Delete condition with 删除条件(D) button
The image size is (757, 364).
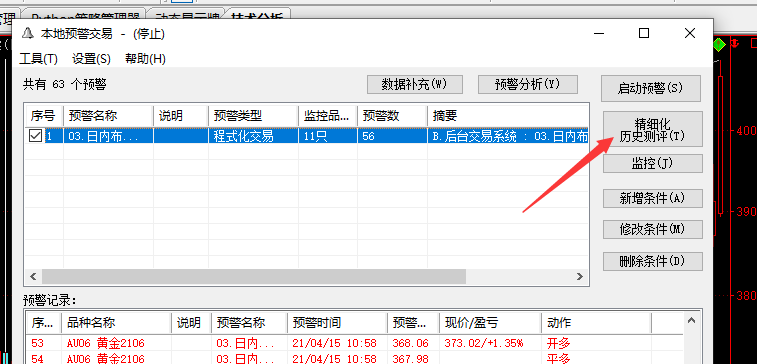(x=653, y=261)
